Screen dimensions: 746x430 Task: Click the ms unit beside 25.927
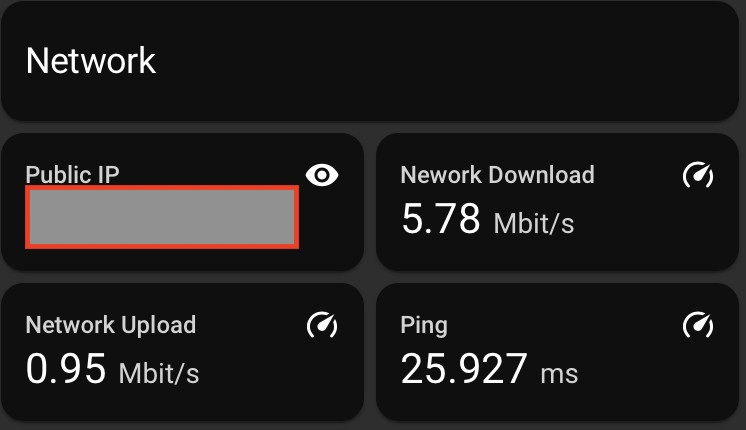(559, 374)
